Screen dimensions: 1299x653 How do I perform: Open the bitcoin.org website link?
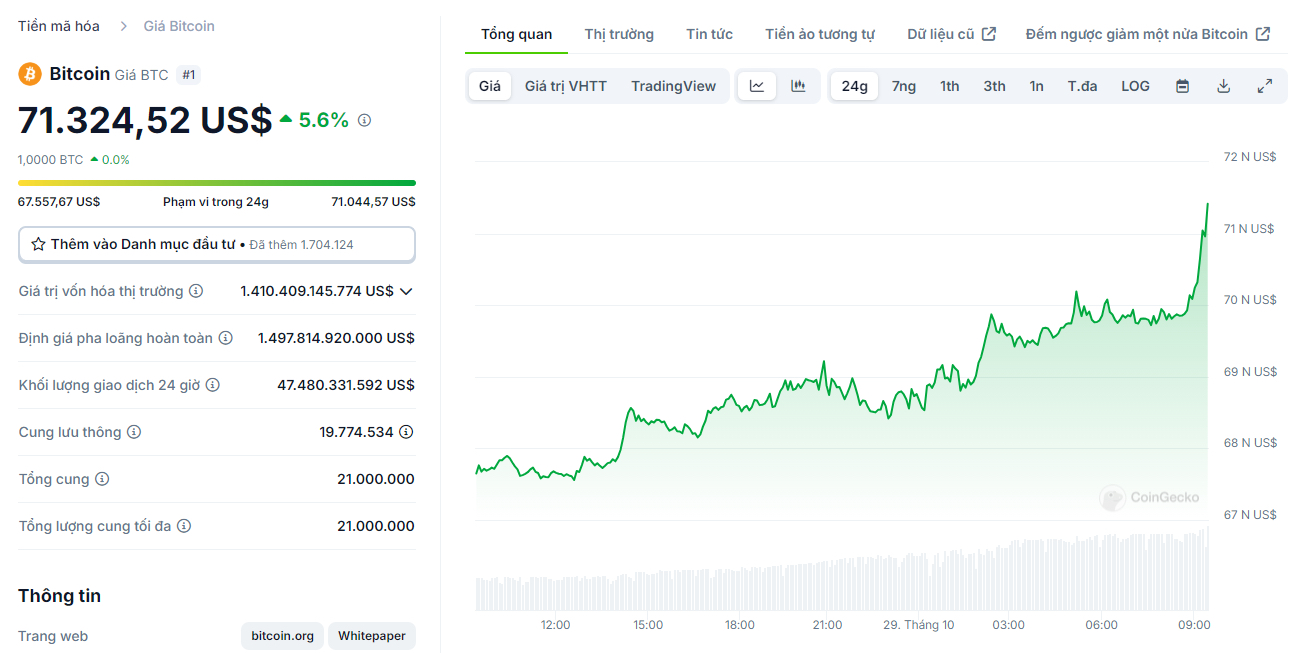pos(282,636)
